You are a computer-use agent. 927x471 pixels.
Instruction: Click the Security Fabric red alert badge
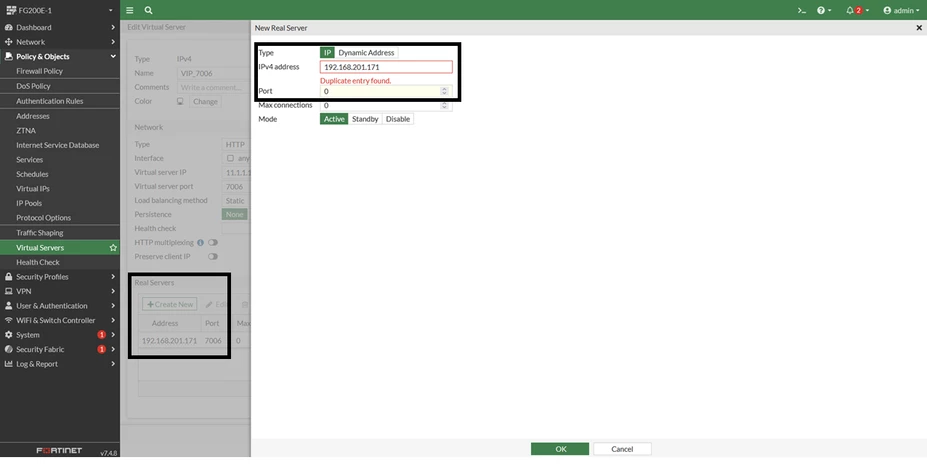click(x=102, y=349)
